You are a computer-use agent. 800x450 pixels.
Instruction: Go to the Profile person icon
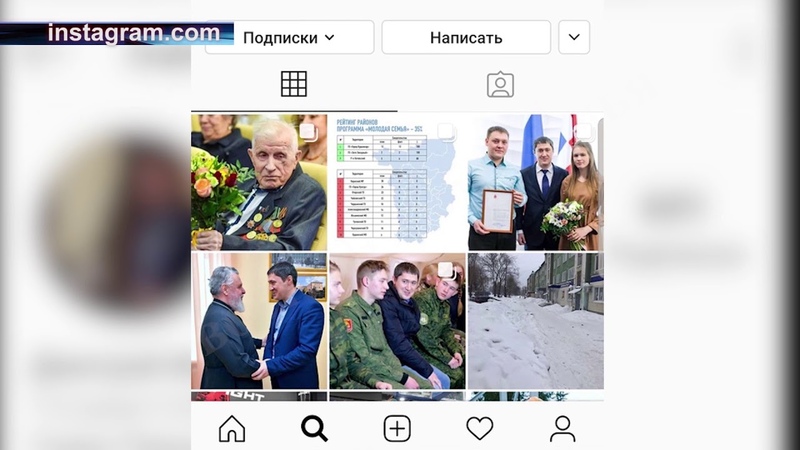click(x=562, y=429)
